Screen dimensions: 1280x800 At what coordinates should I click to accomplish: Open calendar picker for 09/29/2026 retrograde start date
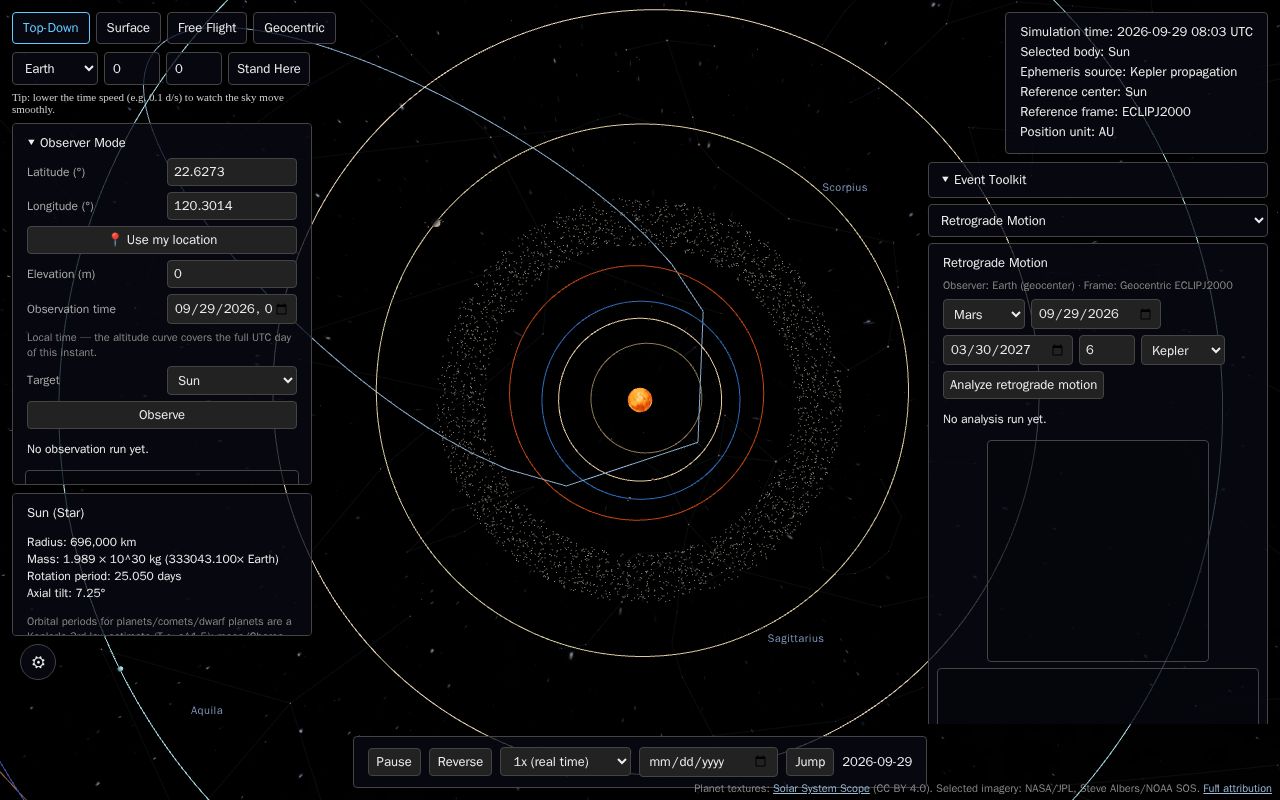point(1146,314)
